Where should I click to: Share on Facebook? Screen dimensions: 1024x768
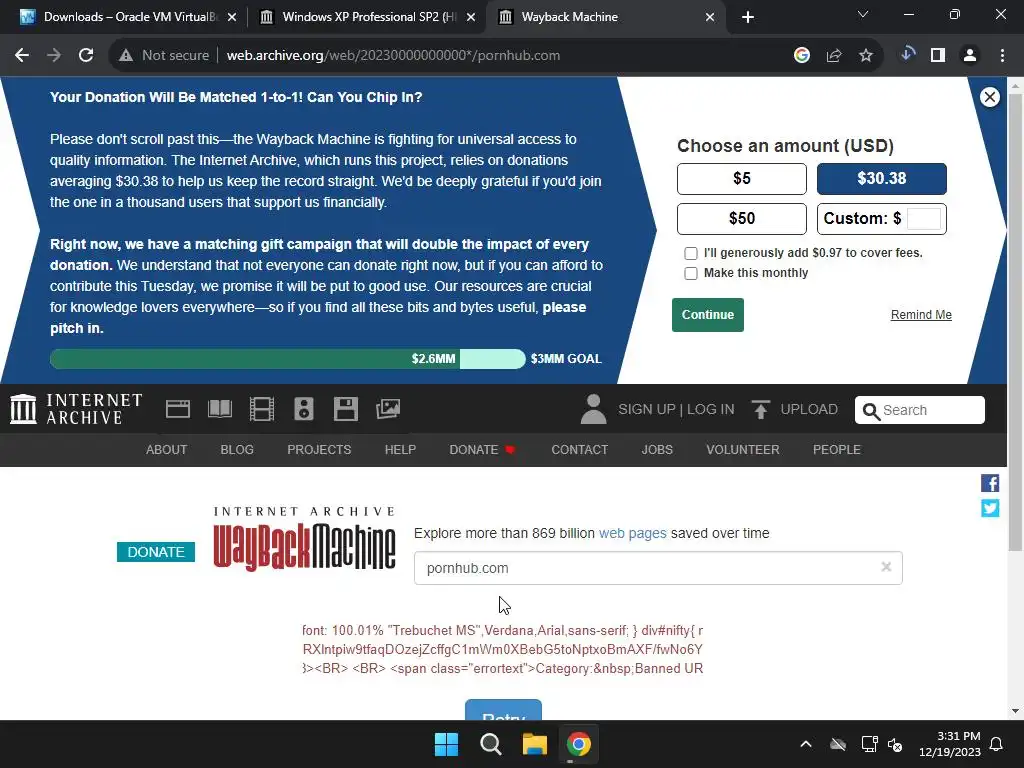point(990,483)
